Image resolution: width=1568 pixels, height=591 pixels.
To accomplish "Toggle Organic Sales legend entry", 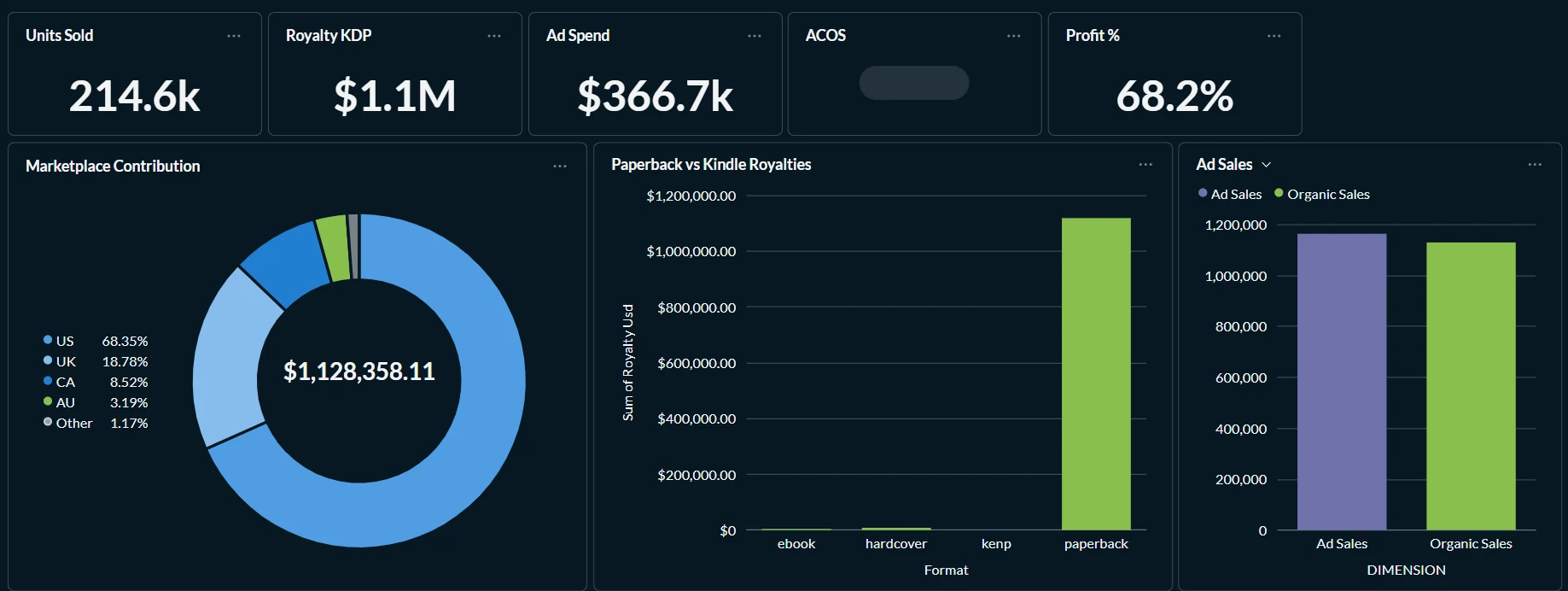I will click(1322, 194).
